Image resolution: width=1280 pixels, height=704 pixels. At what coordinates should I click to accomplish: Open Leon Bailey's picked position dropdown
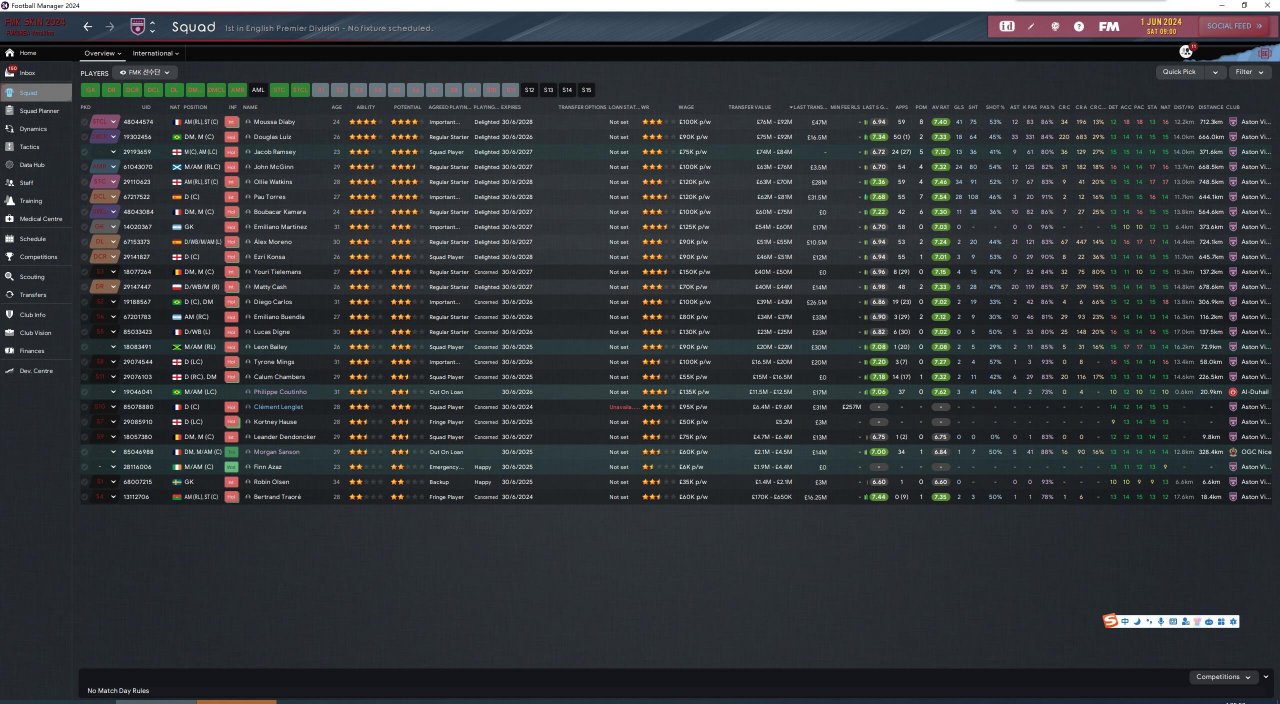[x=113, y=347]
